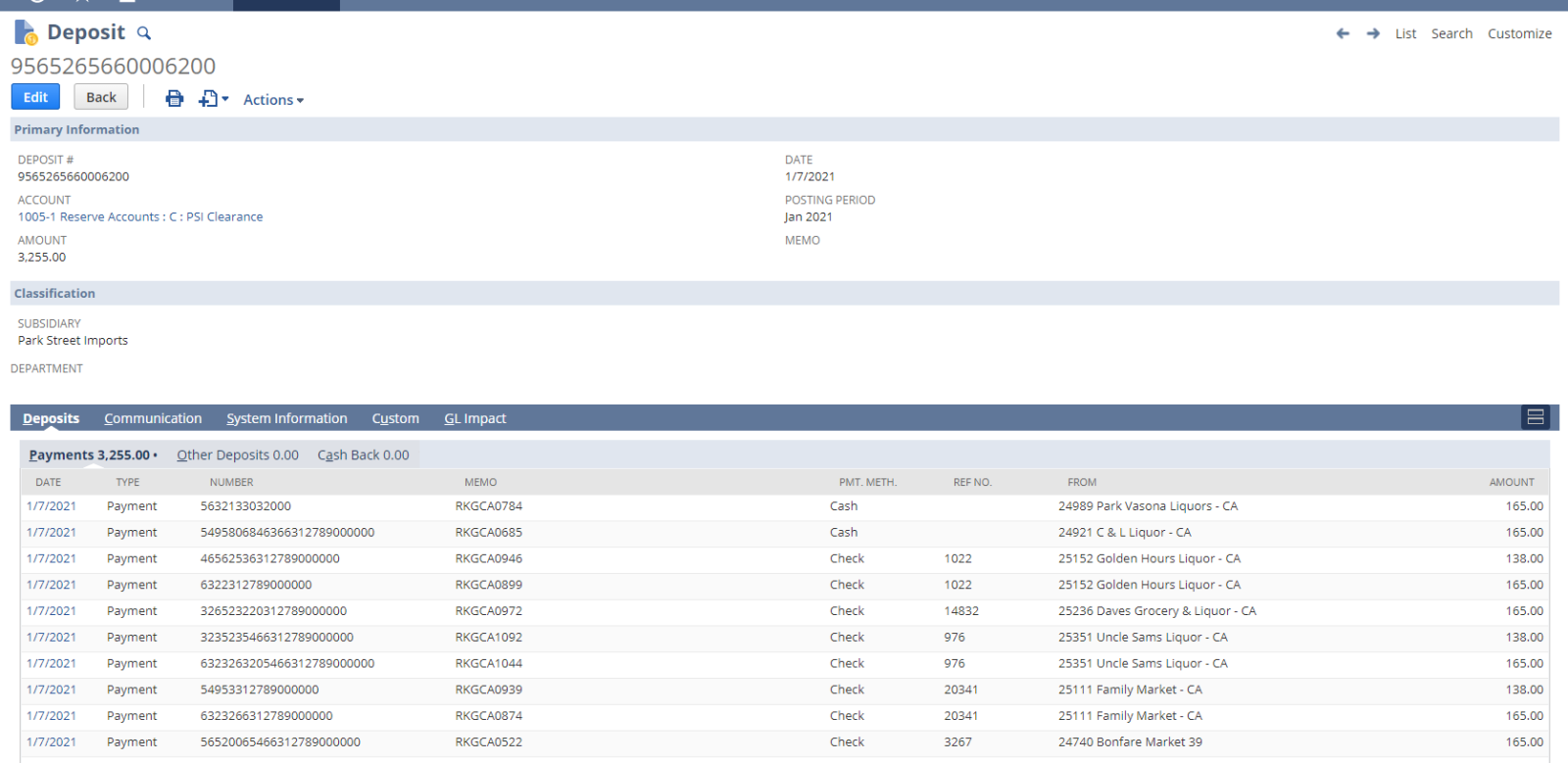The height and width of the screenshot is (763, 1568).
Task: Switch to the GL Impact tab
Action: tap(475, 418)
